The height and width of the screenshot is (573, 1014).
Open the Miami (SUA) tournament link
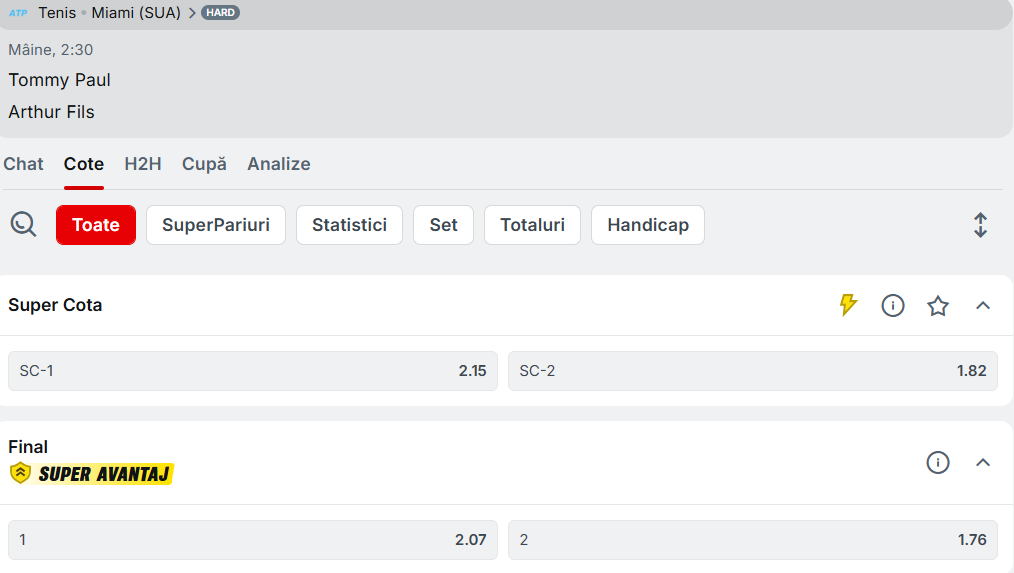[x=136, y=13]
